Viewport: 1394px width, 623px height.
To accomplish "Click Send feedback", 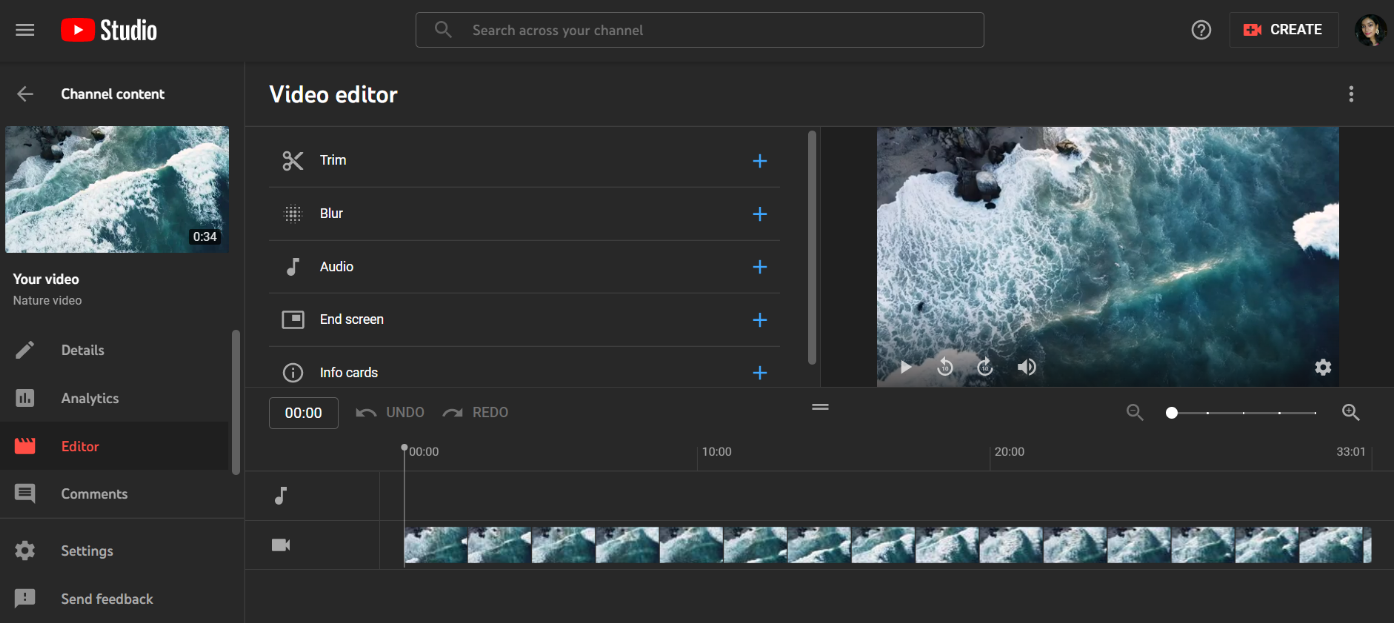I will tap(106, 598).
